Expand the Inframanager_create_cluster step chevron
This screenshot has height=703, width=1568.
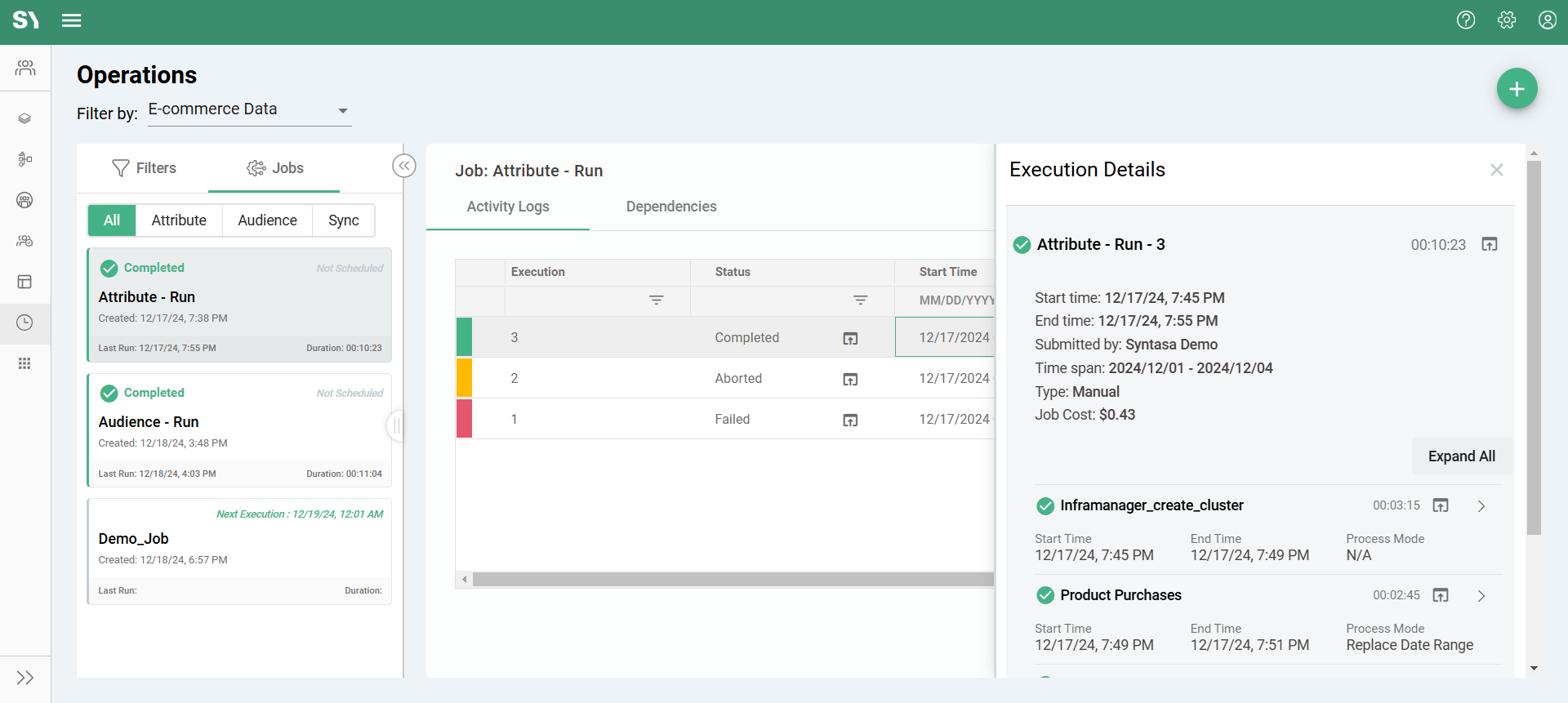pyautogui.click(x=1481, y=506)
